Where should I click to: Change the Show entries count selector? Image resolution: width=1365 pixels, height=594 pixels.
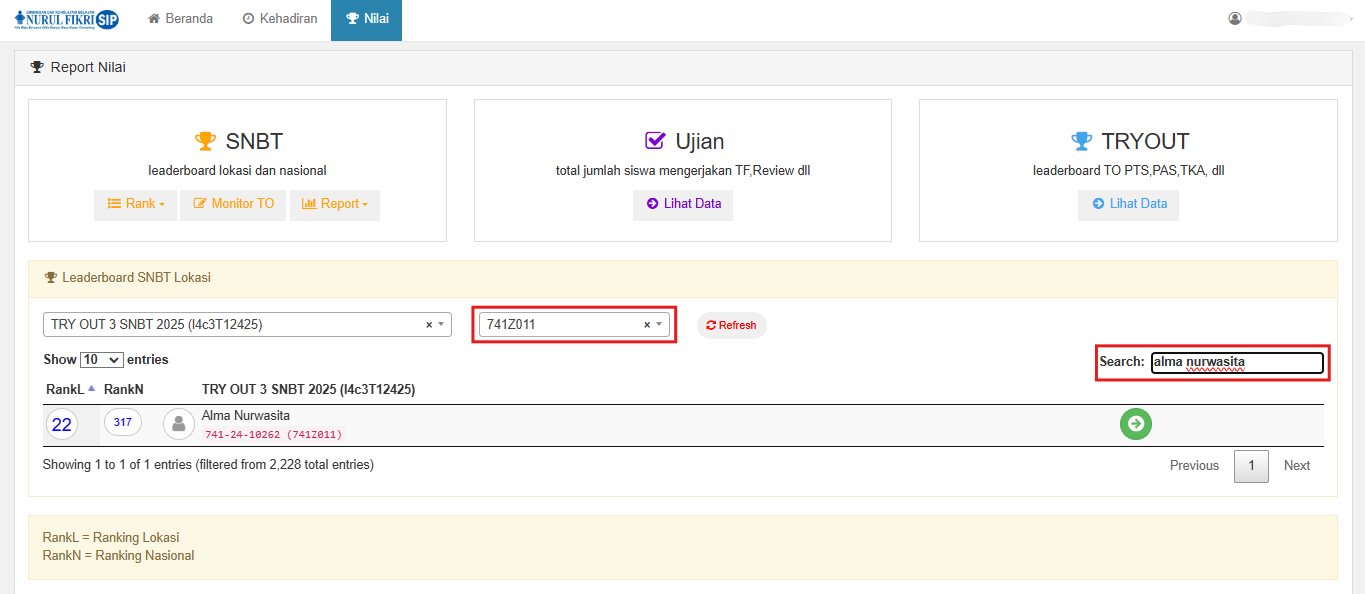click(101, 359)
